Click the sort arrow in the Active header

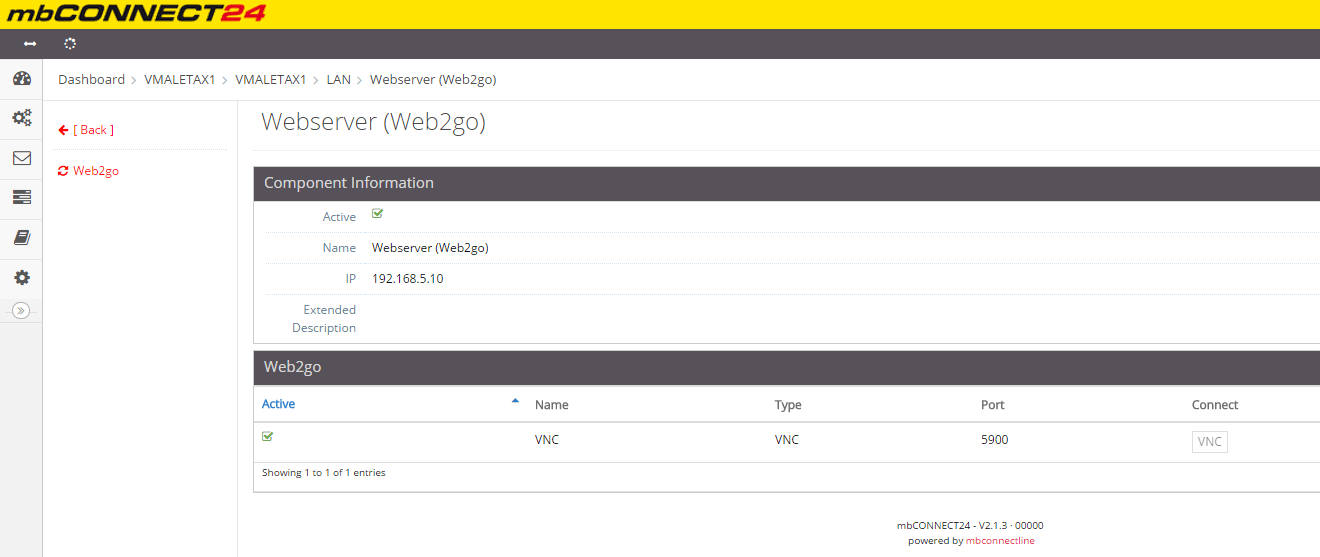coord(515,401)
